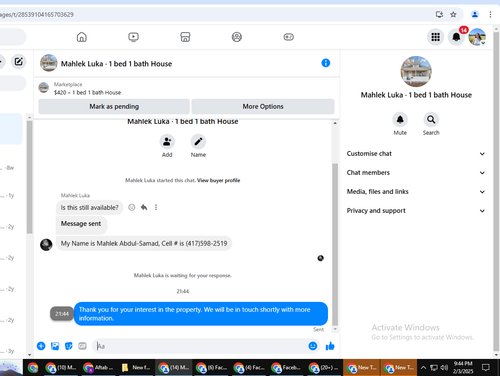Open the Facebook menu grid icon
500x376 pixels.
[435, 37]
